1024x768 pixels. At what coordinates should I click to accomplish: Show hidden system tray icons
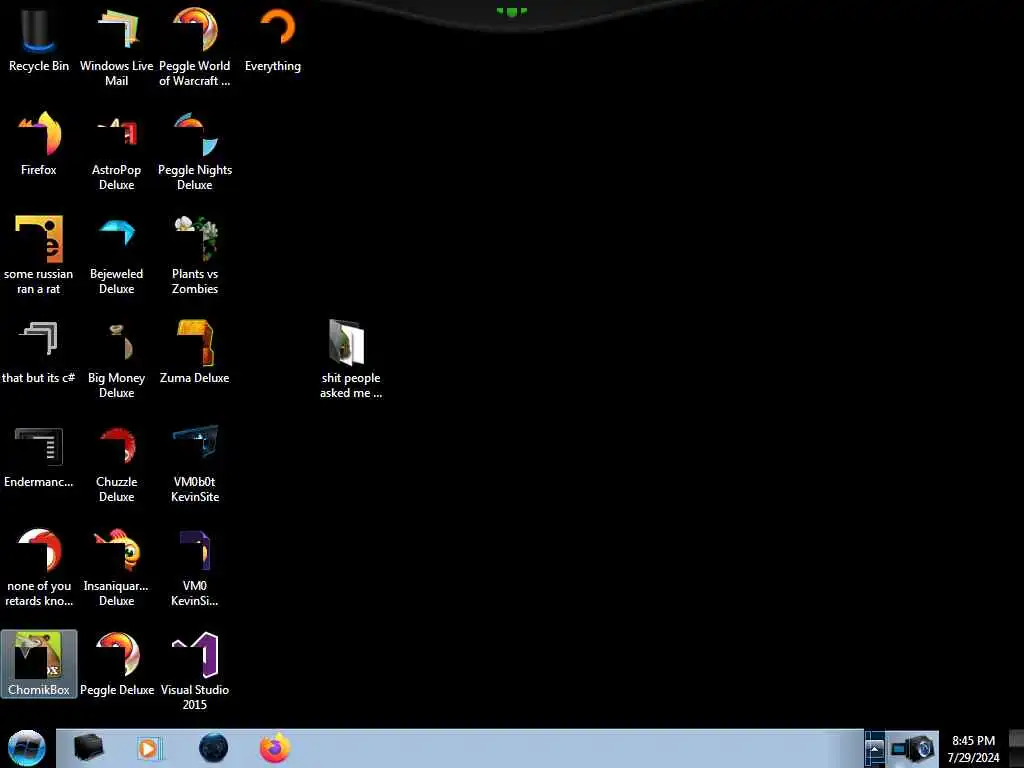(x=874, y=748)
